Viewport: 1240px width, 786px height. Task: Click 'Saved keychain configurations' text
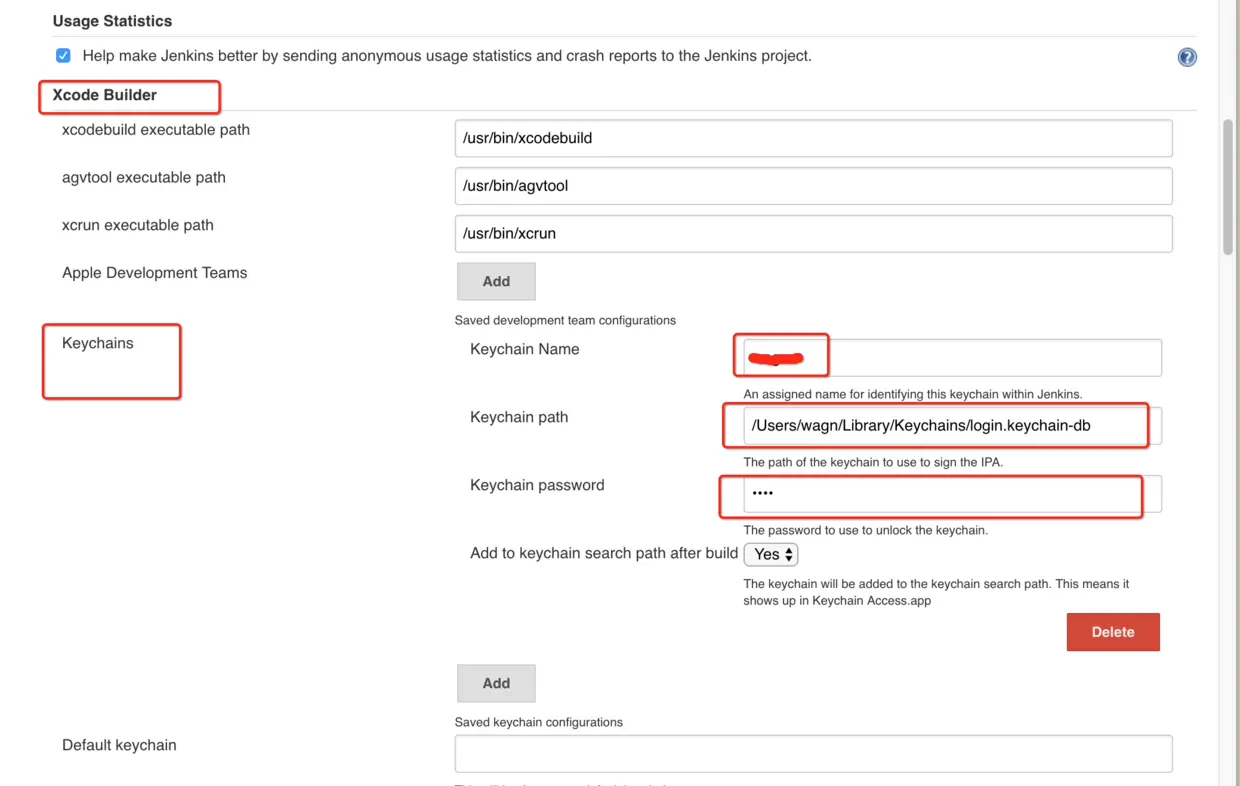tap(539, 722)
